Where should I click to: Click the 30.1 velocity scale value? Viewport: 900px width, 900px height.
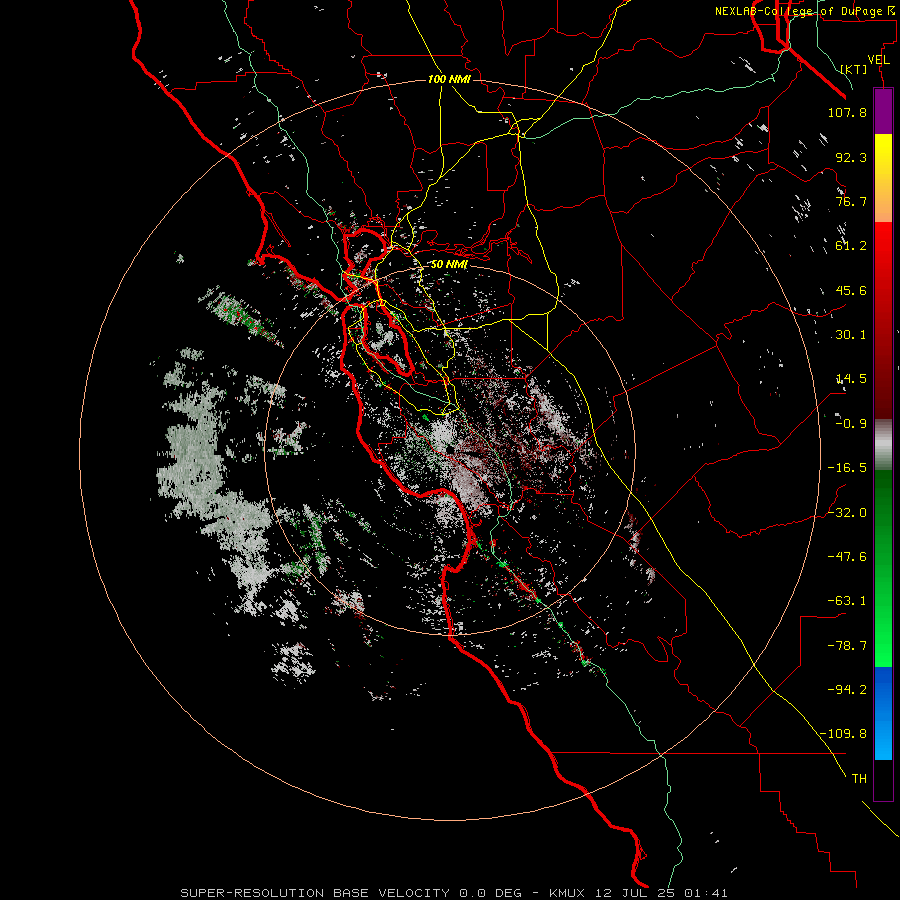(851, 335)
